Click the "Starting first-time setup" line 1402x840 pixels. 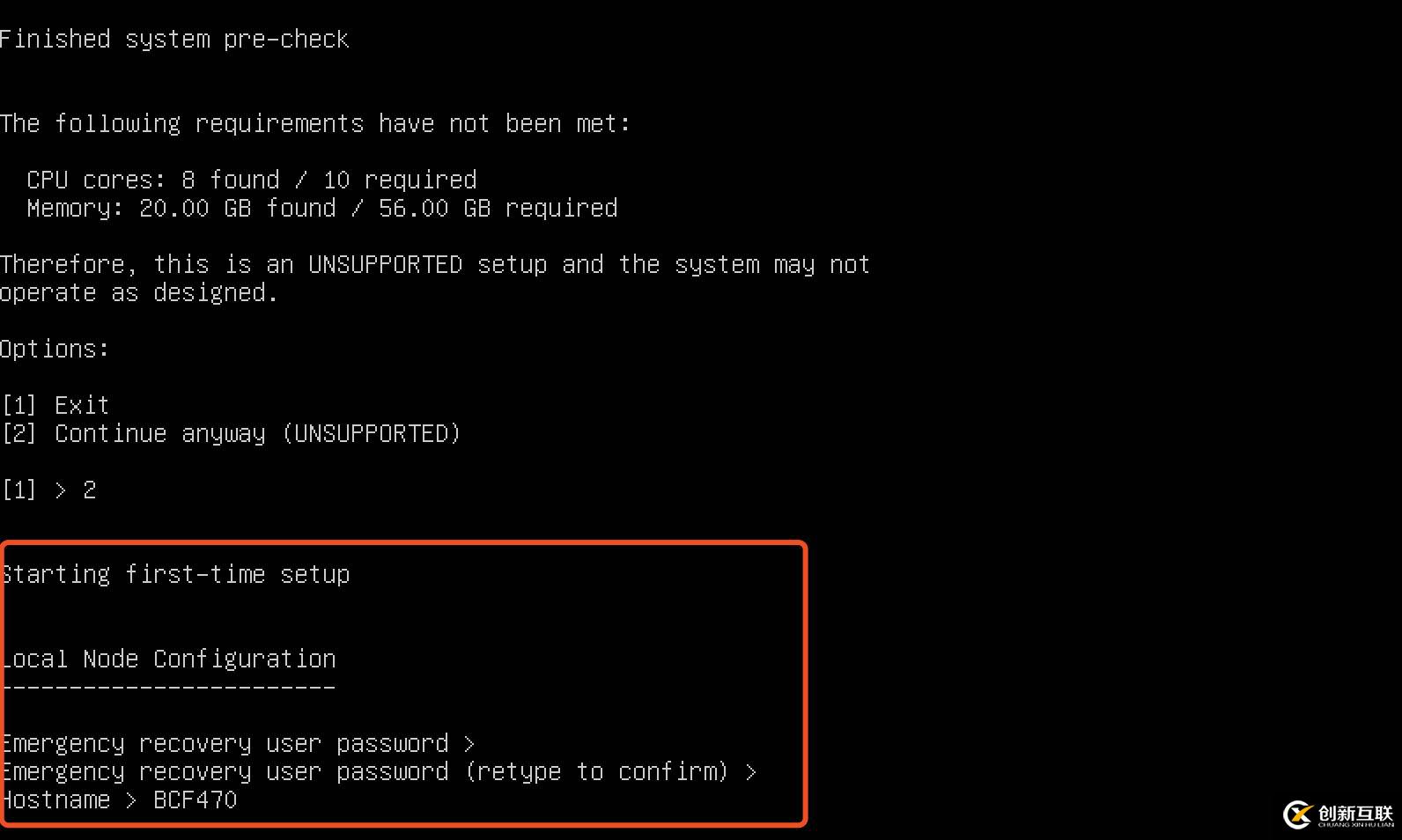[175, 574]
